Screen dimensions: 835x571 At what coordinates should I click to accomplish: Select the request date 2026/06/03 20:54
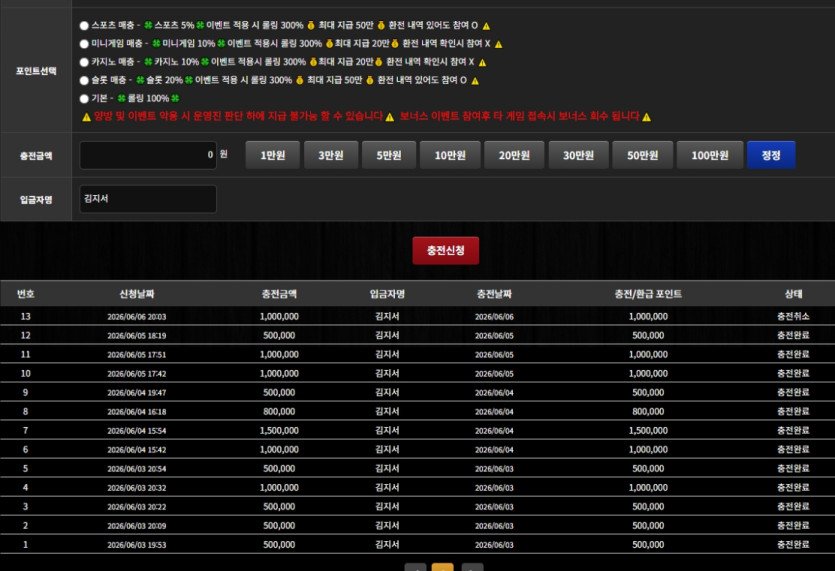click(137, 469)
